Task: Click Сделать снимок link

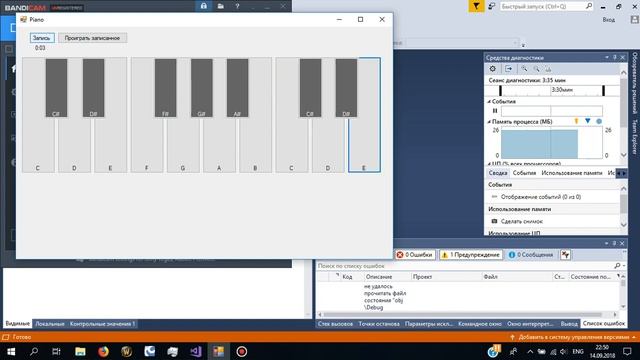Action: coord(522,221)
